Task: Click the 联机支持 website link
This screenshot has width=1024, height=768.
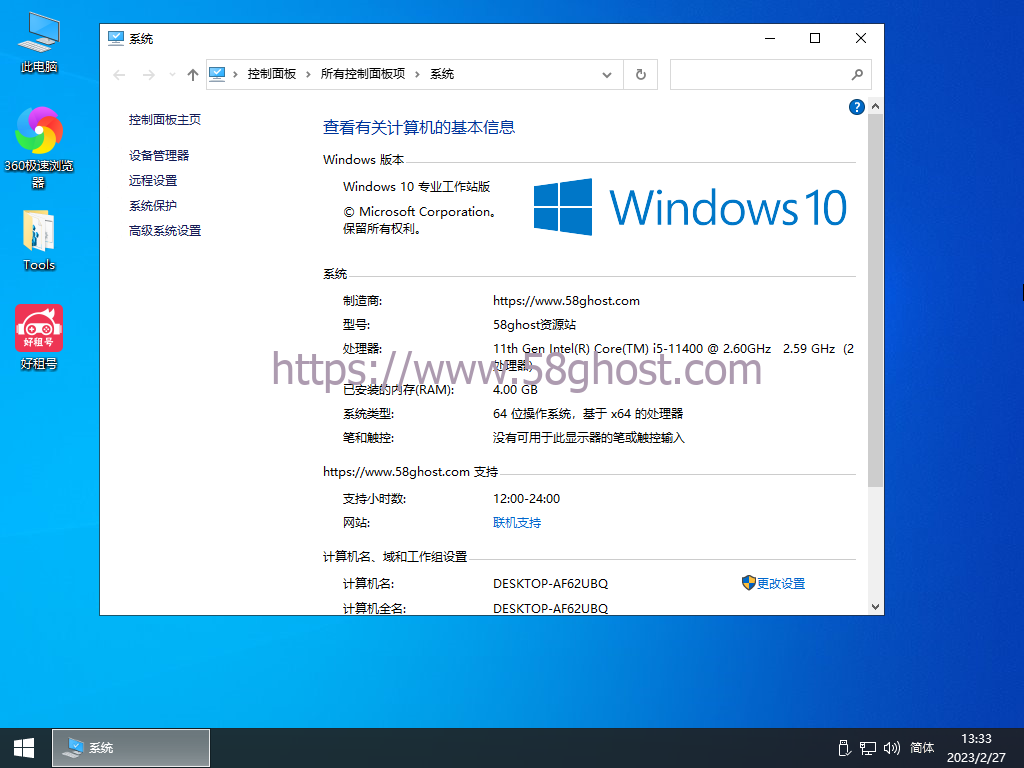Action: tap(517, 522)
